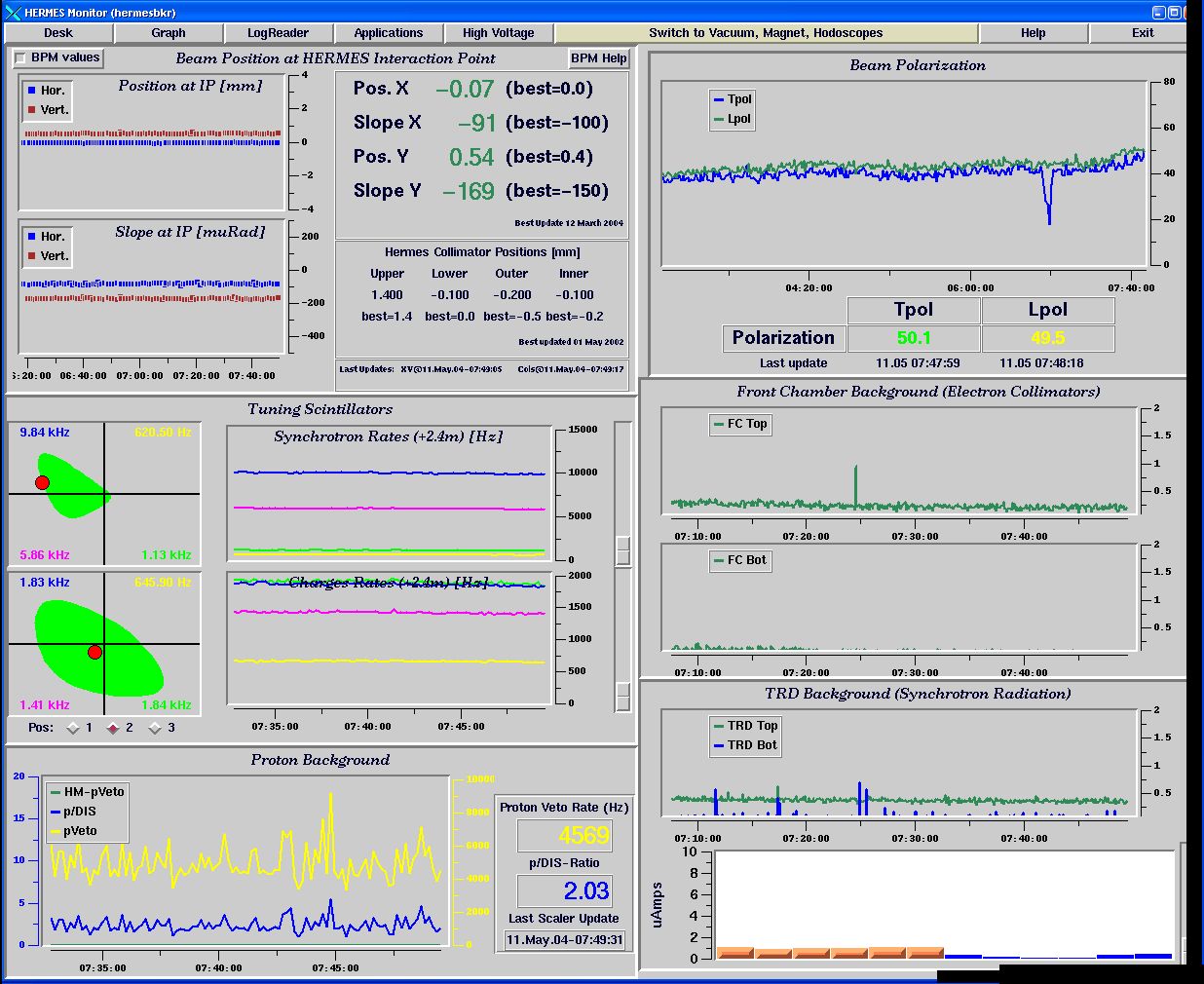Viewport: 1204px width, 984px height.
Task: Click the 5.86 kHz scintillator rate label
Action: tap(45, 555)
